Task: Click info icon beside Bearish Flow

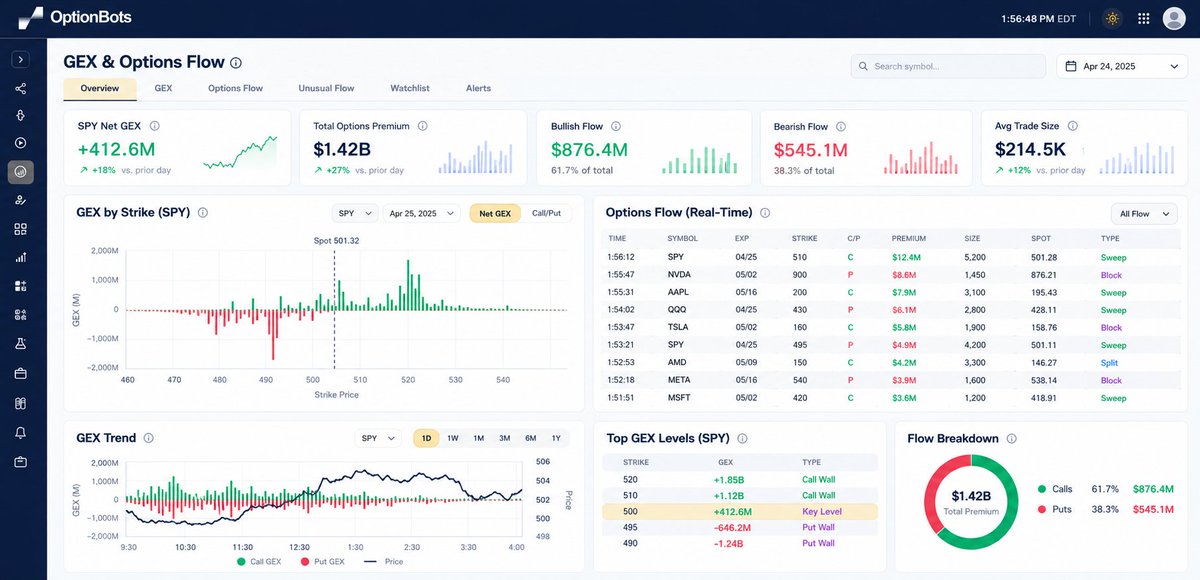Action: click(840, 127)
